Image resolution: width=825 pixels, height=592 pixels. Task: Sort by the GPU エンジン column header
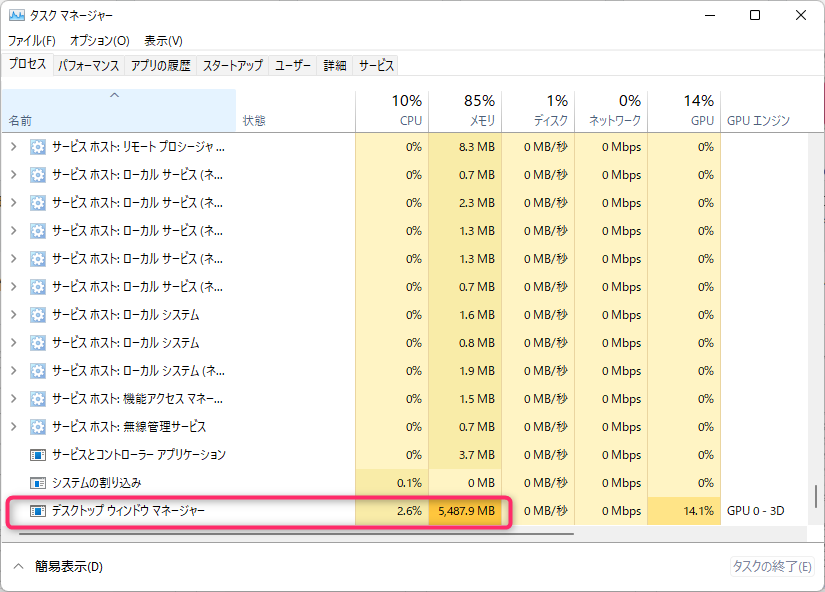click(763, 111)
